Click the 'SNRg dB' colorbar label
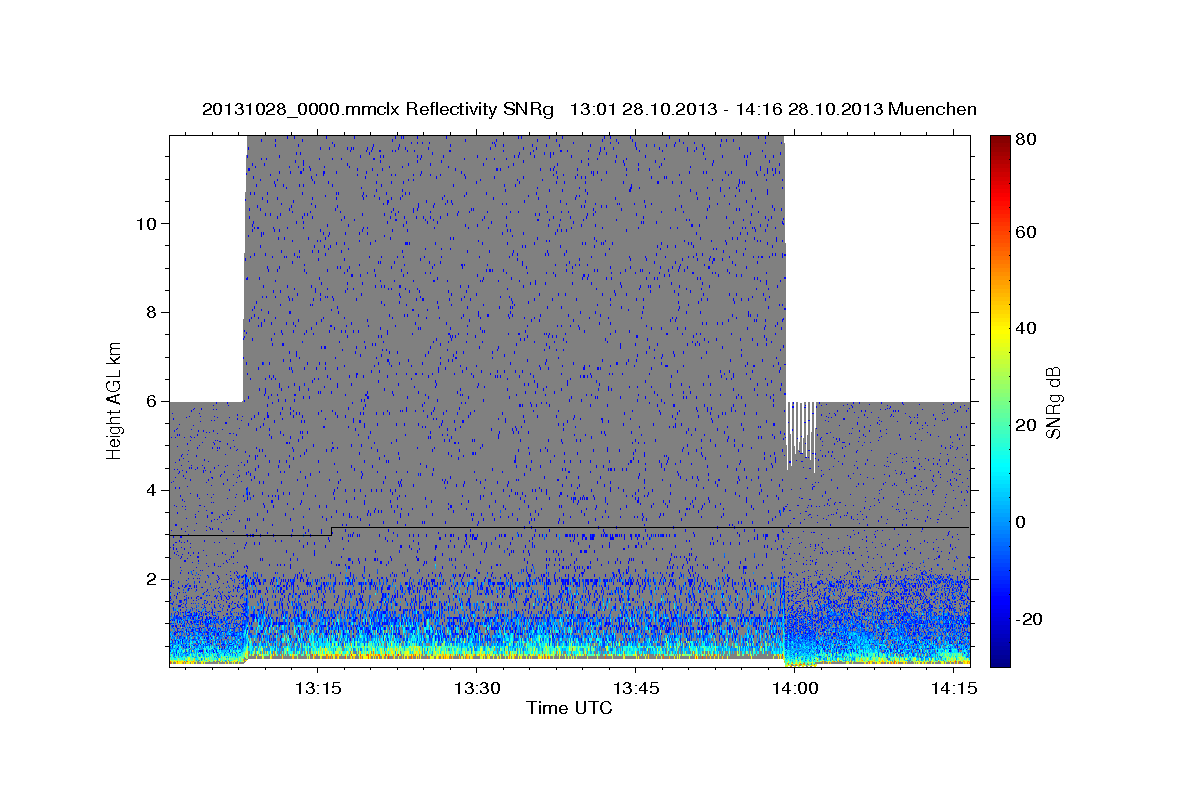The width and height of the screenshot is (1200, 800). click(1052, 402)
